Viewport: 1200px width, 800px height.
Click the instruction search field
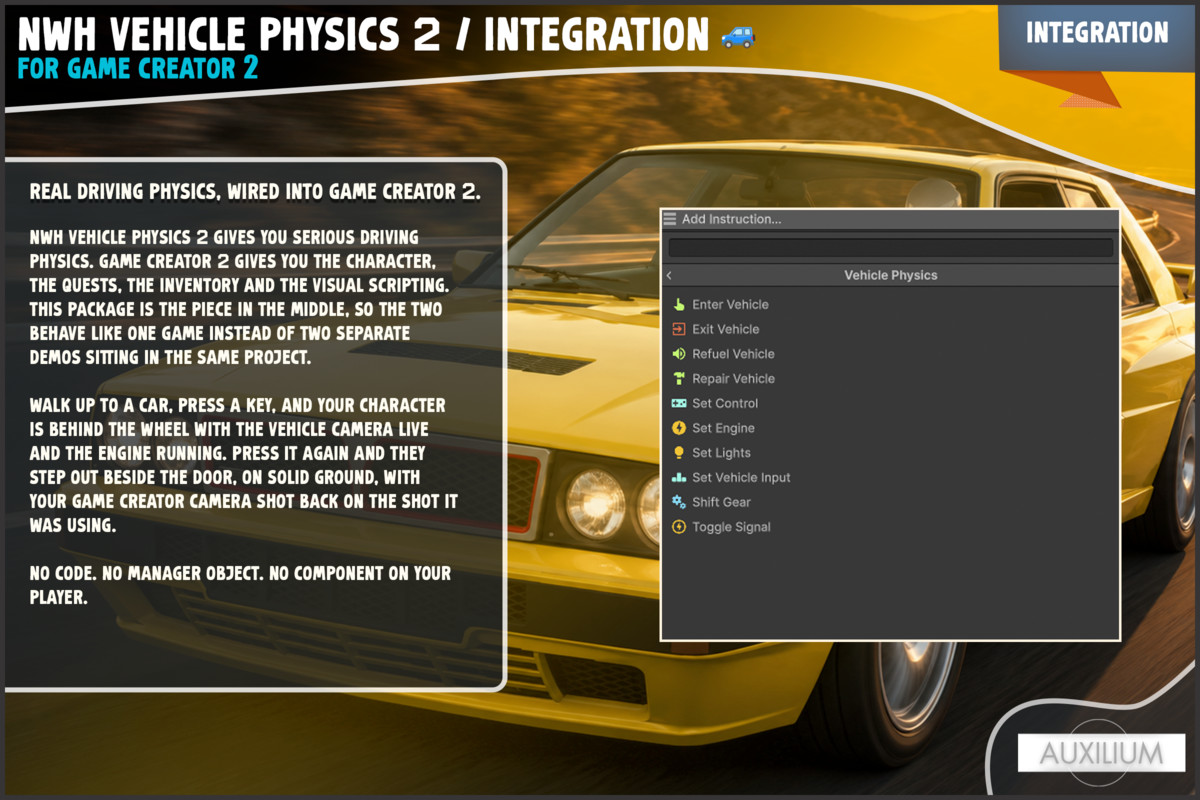[890, 247]
